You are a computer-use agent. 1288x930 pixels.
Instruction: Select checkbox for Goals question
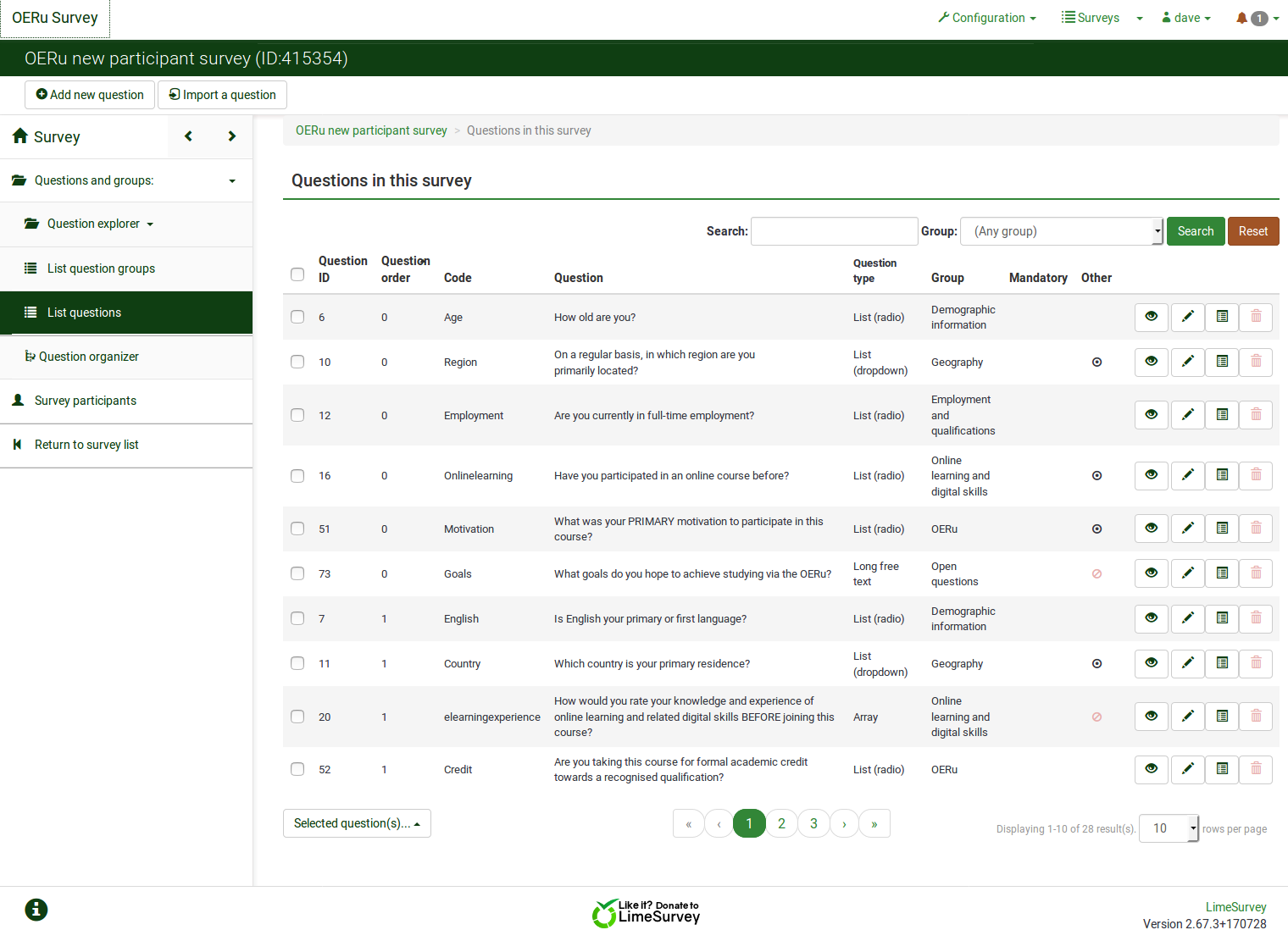coord(297,573)
